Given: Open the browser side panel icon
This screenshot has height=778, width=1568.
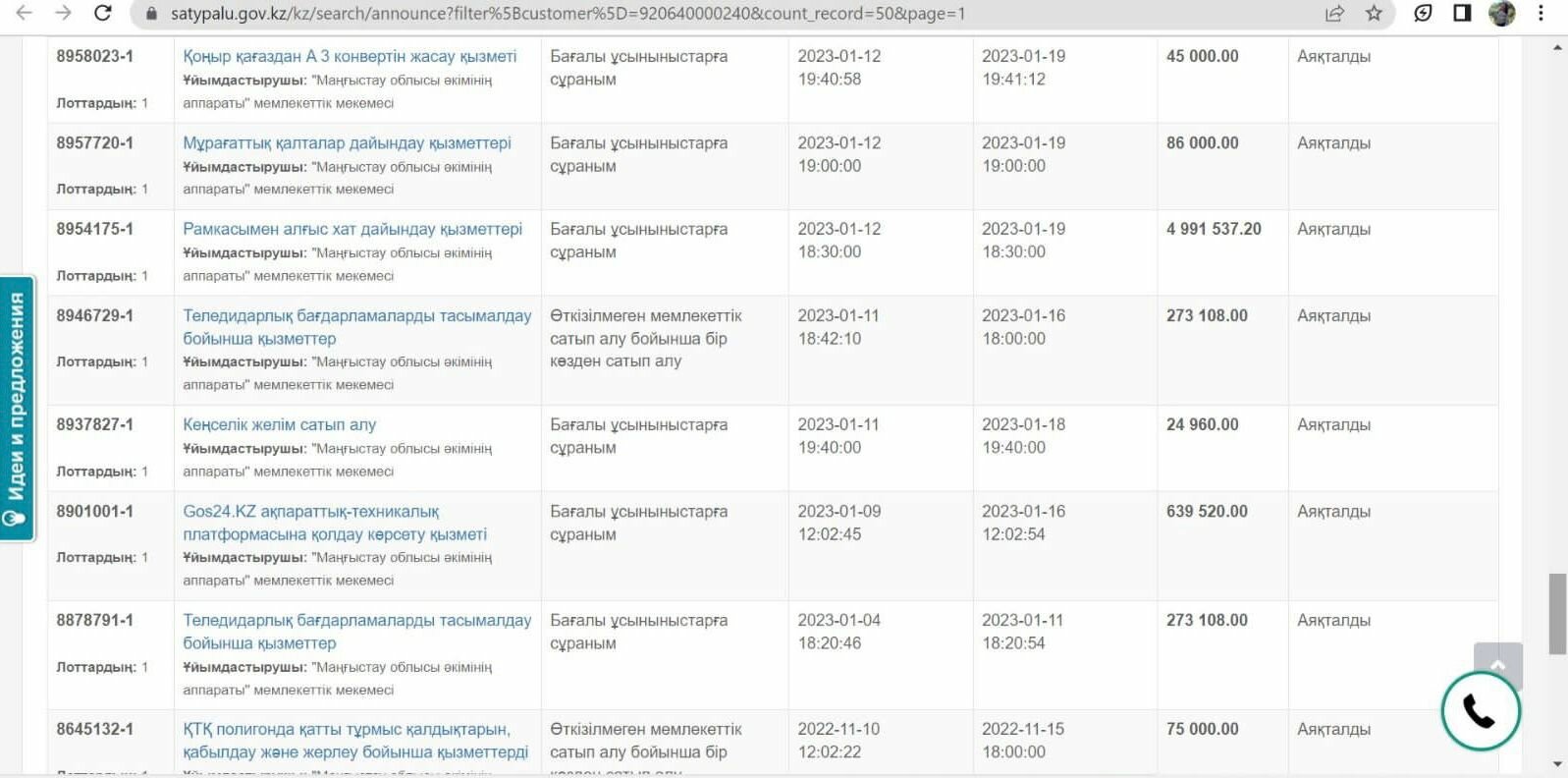Looking at the screenshot, I should pyautogui.click(x=1462, y=14).
